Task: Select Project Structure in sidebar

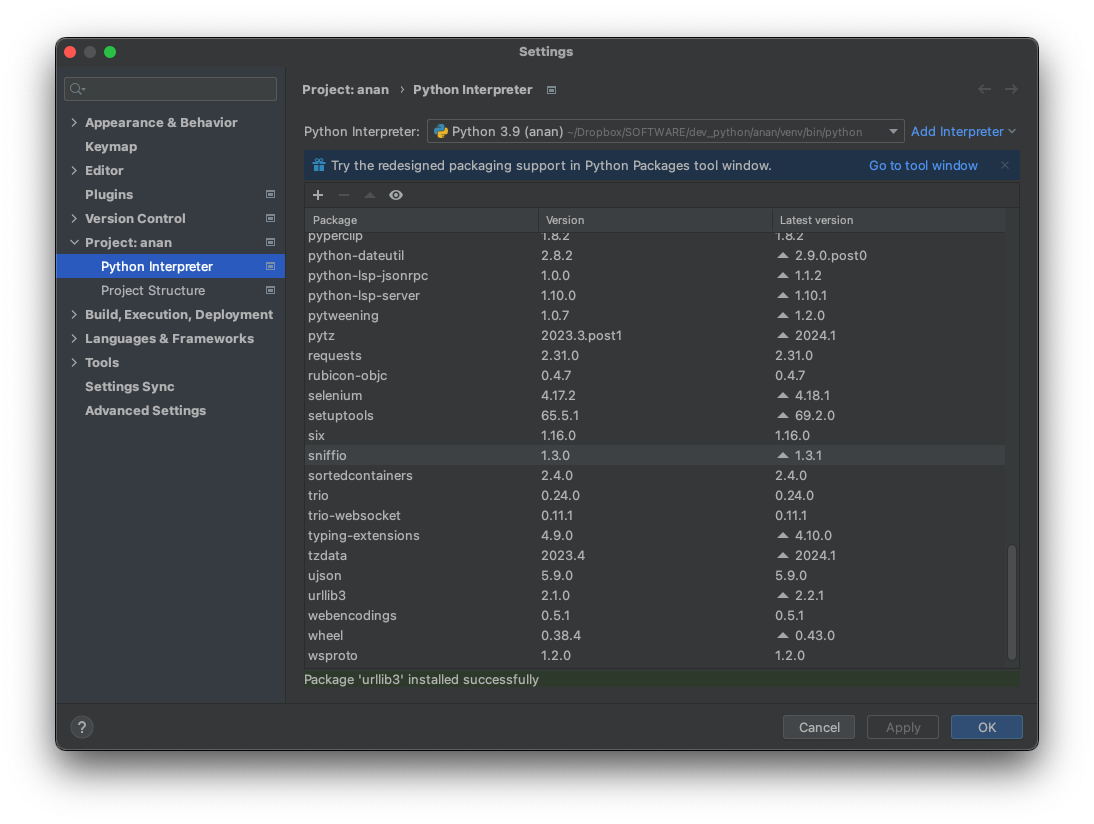Action: 153,290
